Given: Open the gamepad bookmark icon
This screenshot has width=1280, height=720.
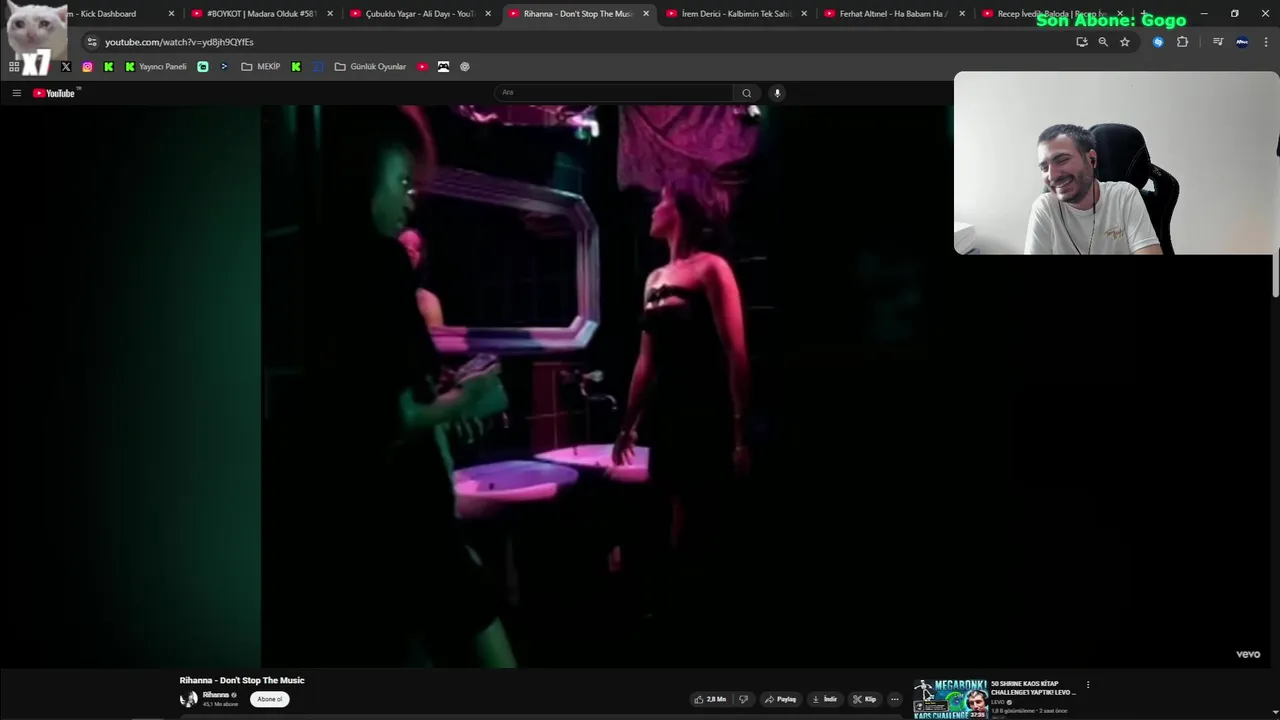Looking at the screenshot, I should tap(443, 67).
